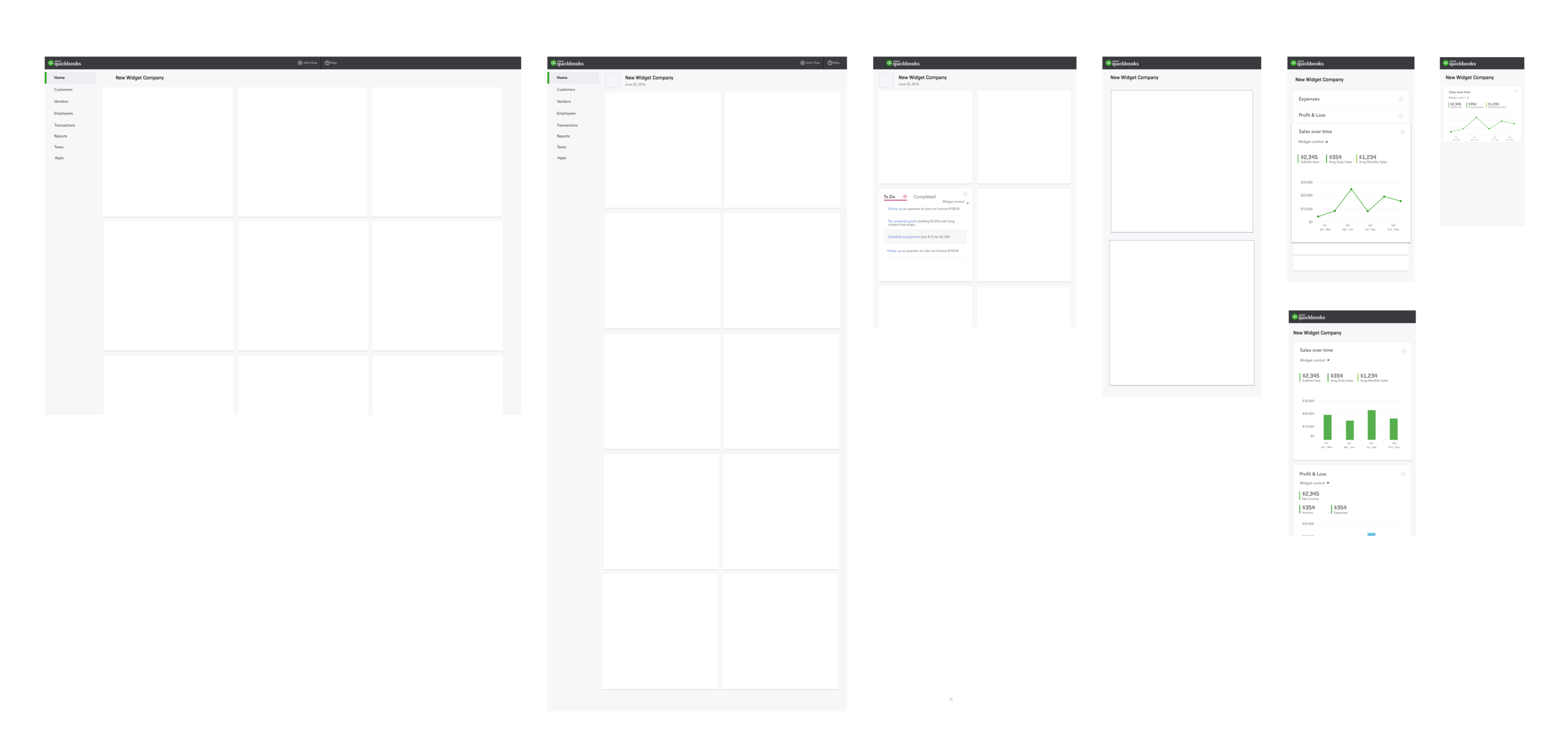The height and width of the screenshot is (746, 1568).
Task: Click $1,234 Avrg Monthly Sales value on large line-chart card
Action: click(x=1367, y=157)
